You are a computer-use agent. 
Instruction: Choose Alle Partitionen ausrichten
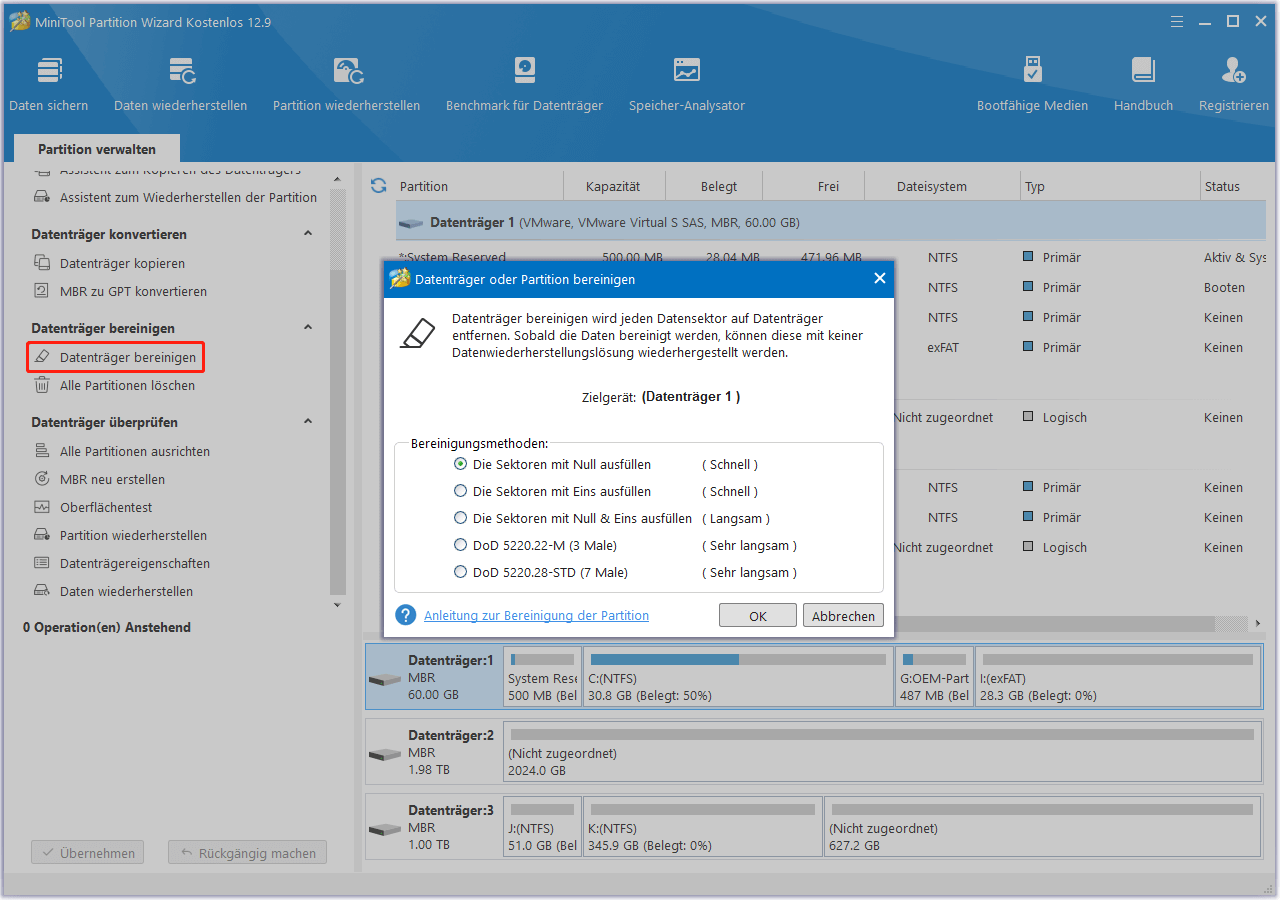[121, 451]
